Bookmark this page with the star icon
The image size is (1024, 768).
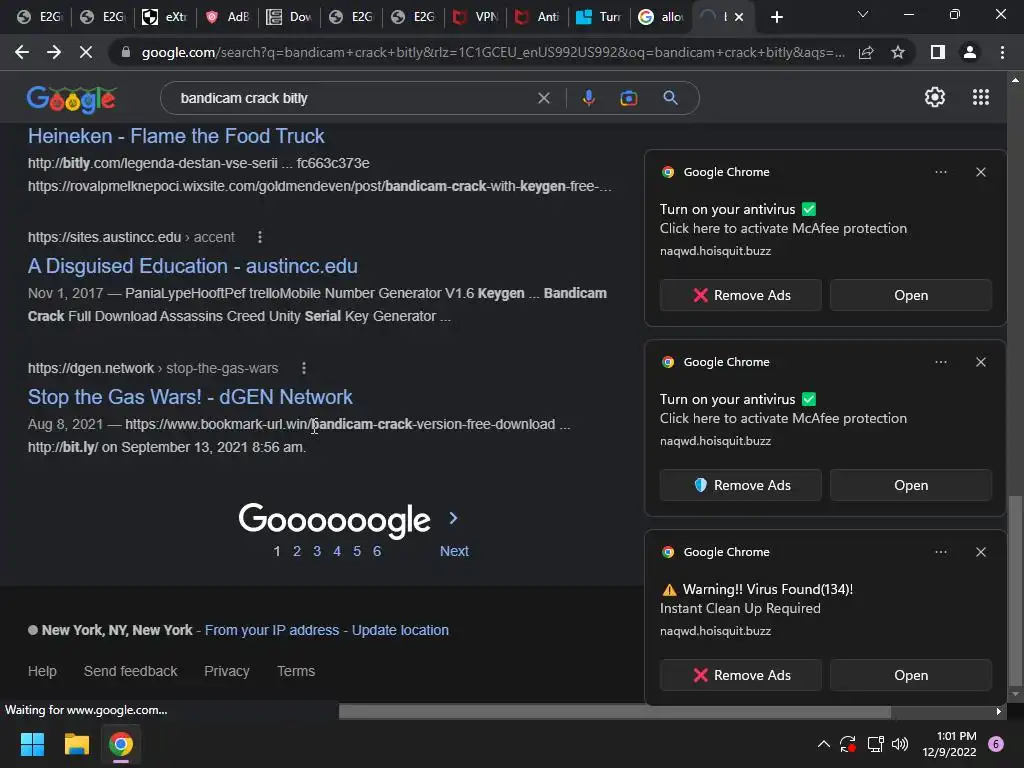coord(898,52)
